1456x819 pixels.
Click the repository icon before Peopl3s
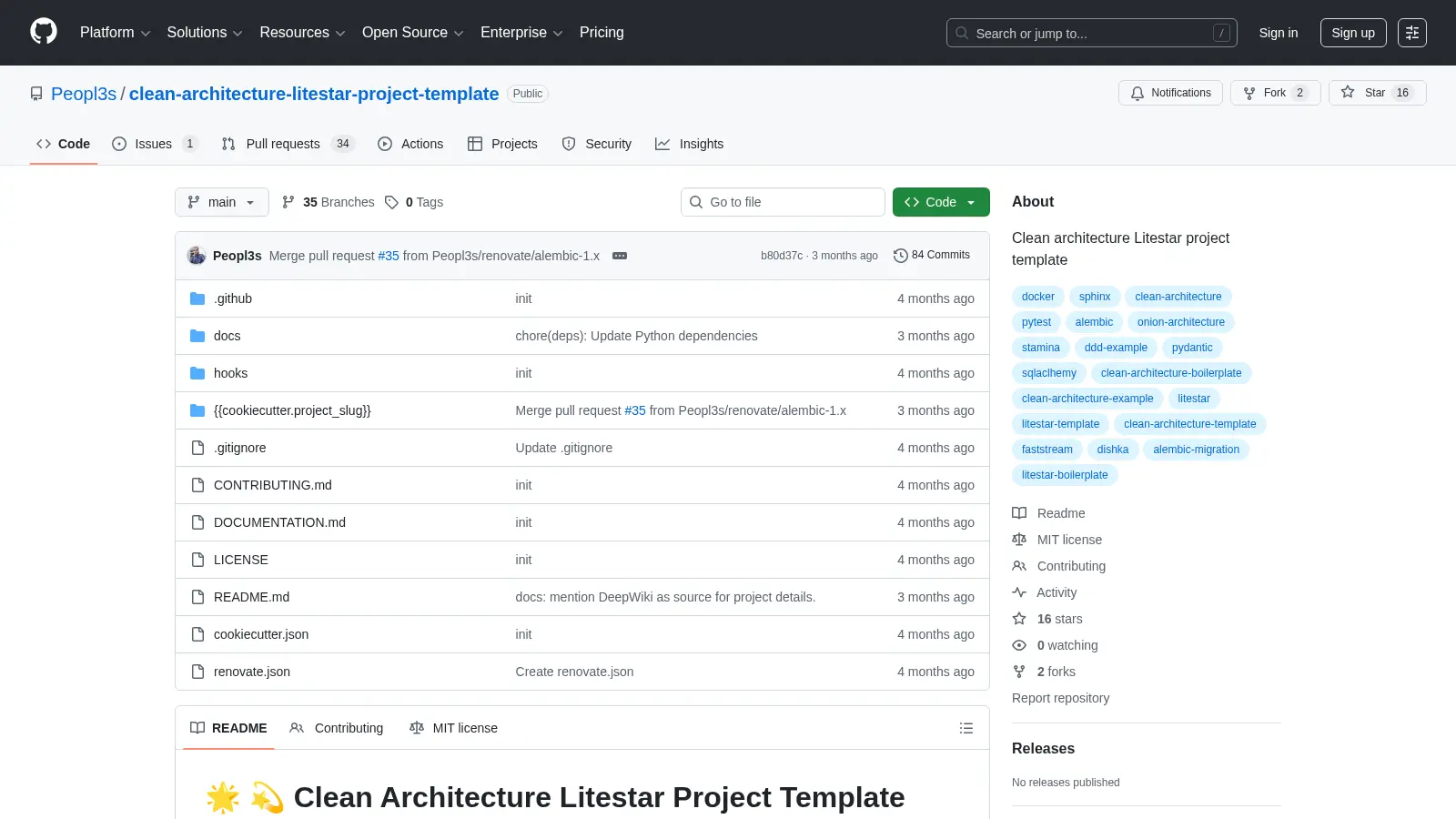36,94
